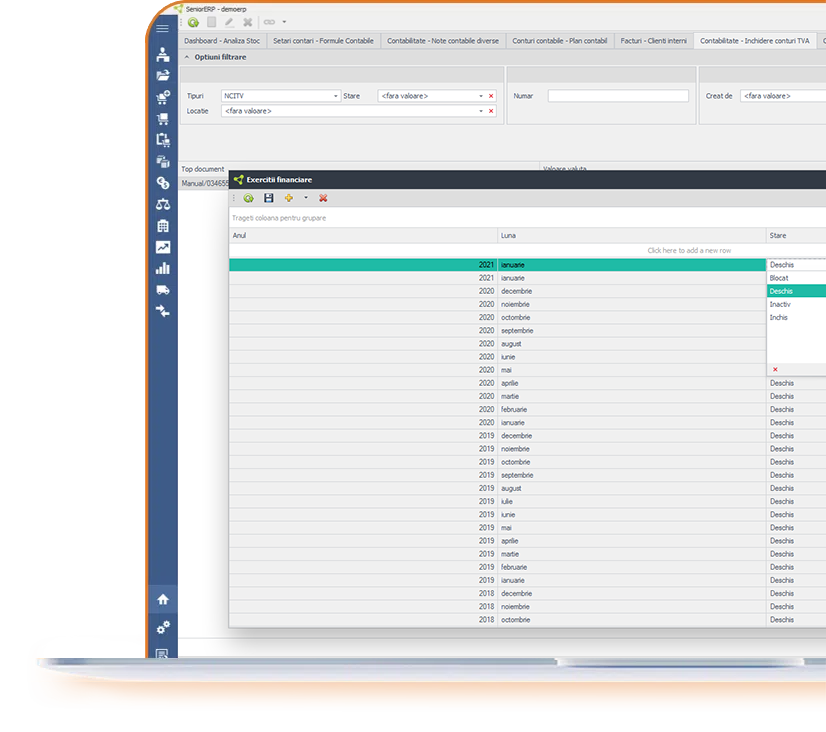Select Blocat in the Stare dropdown list
Viewport: 826px width, 732px height.
point(780,278)
